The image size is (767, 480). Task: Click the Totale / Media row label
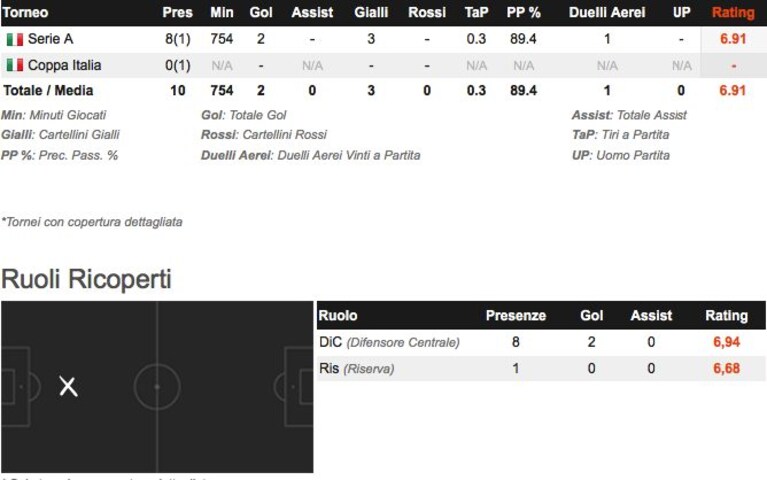tap(48, 91)
